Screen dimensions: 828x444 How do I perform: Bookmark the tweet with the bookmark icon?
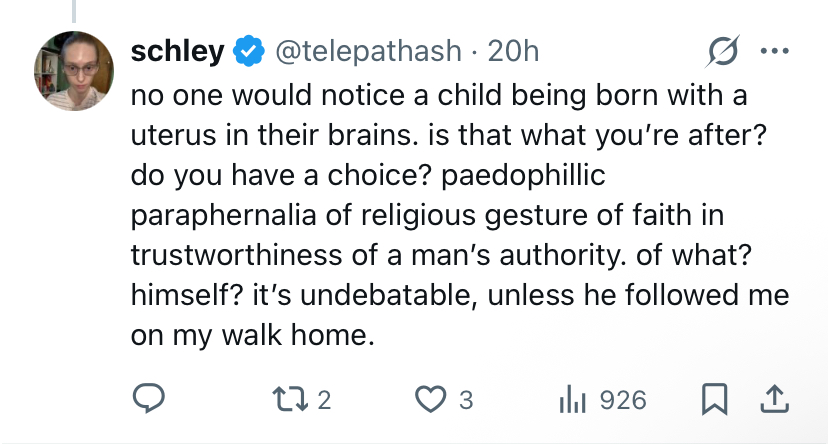click(714, 399)
